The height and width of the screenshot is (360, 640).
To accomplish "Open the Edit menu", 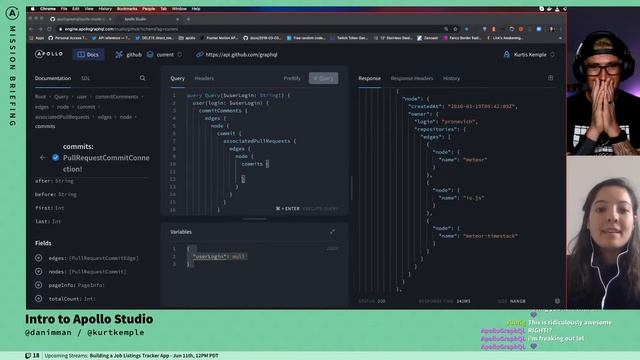I will (x=76, y=9).
